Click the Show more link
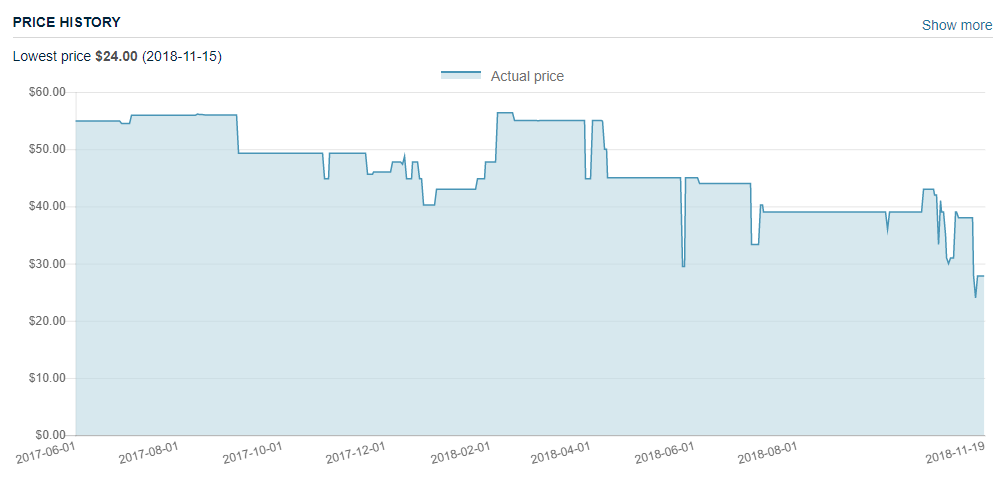994x483 pixels. [x=957, y=25]
